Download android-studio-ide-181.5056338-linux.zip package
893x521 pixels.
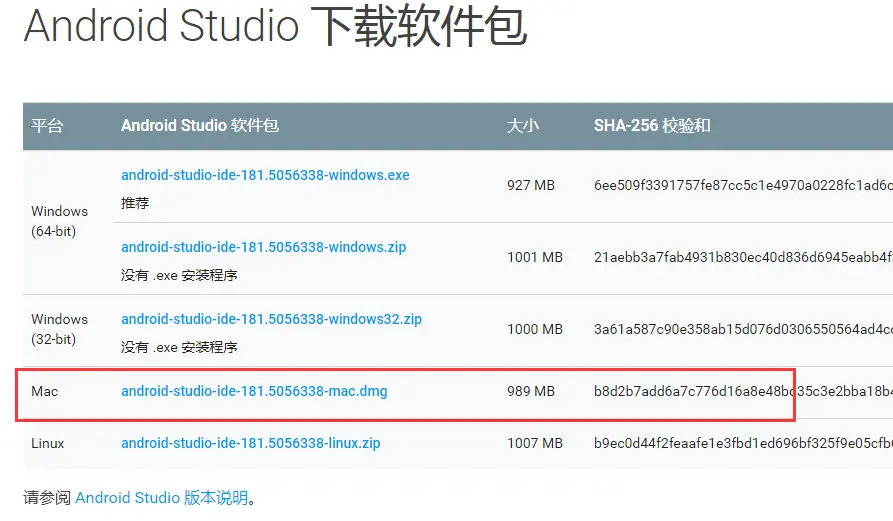(251, 443)
